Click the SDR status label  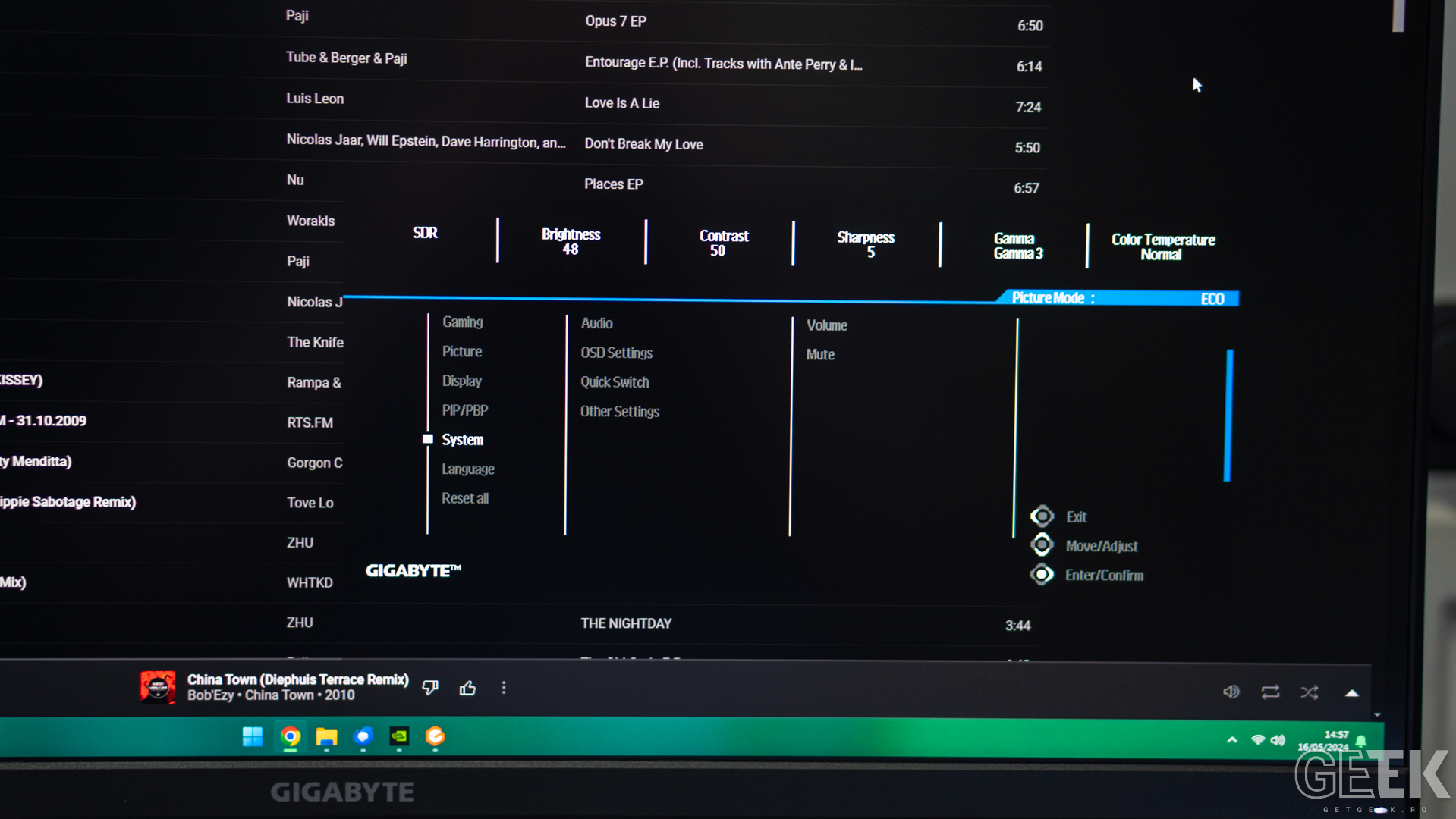pos(425,233)
